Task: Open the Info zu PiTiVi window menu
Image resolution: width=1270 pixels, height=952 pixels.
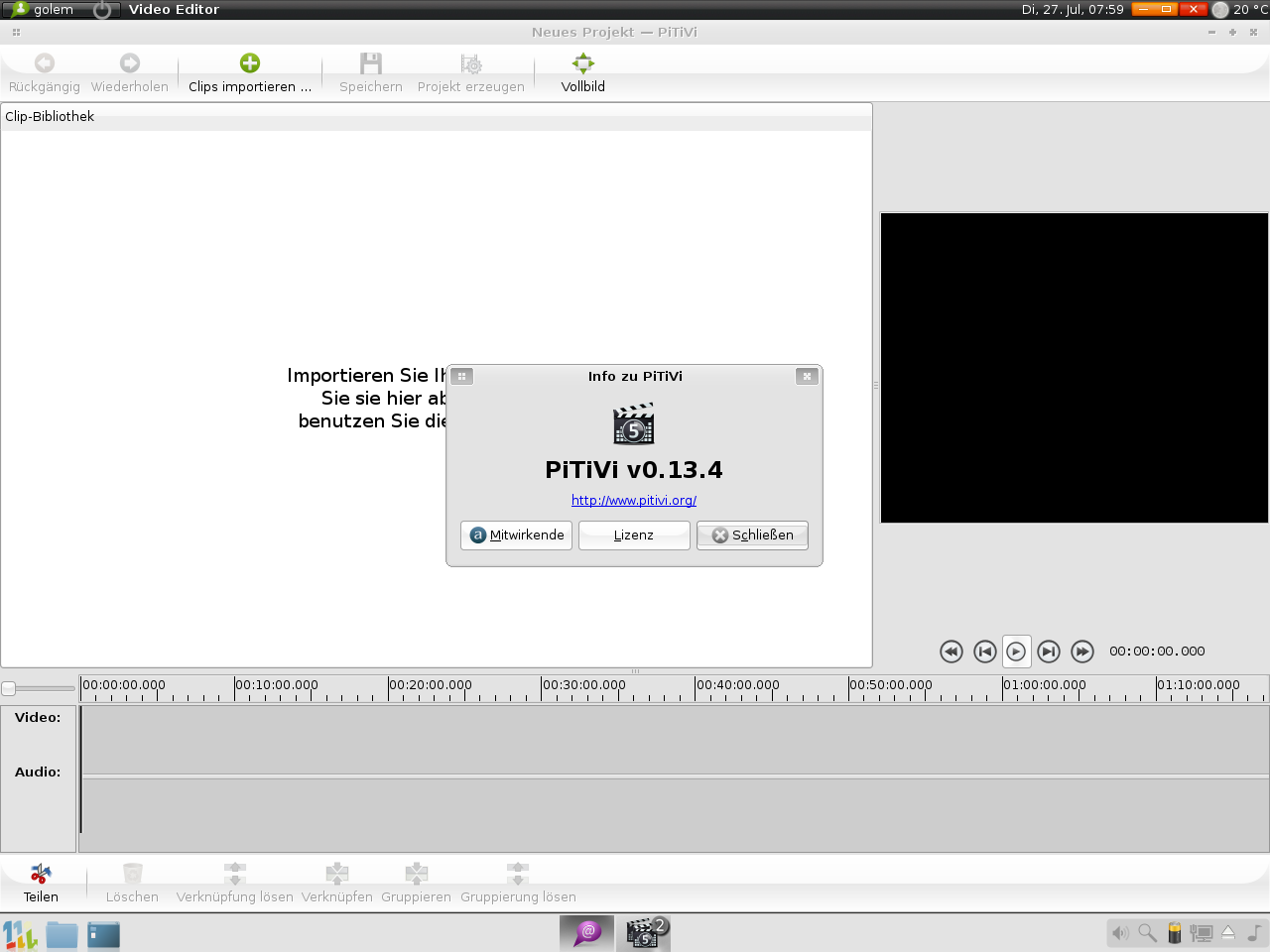Action: click(461, 377)
